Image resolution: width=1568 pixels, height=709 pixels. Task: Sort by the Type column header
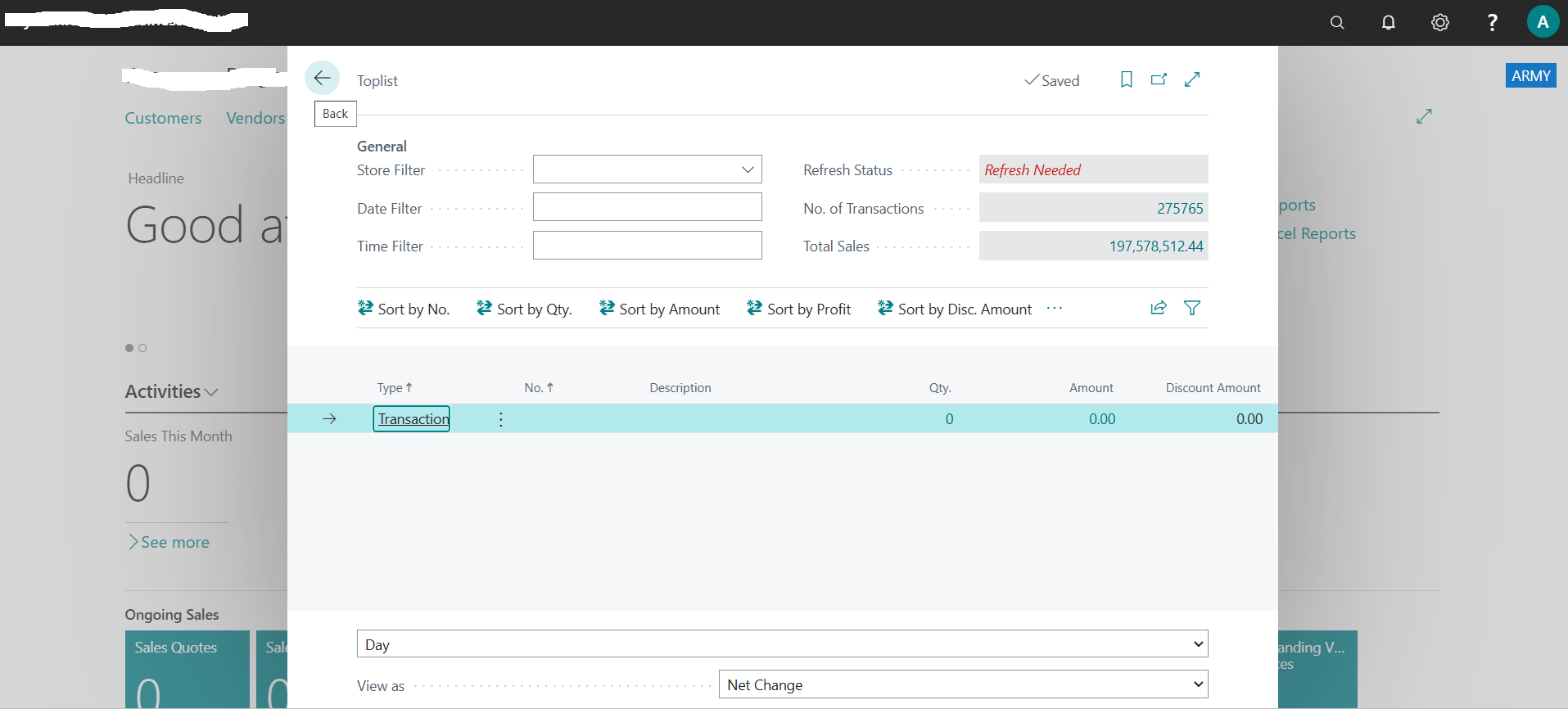coord(395,388)
